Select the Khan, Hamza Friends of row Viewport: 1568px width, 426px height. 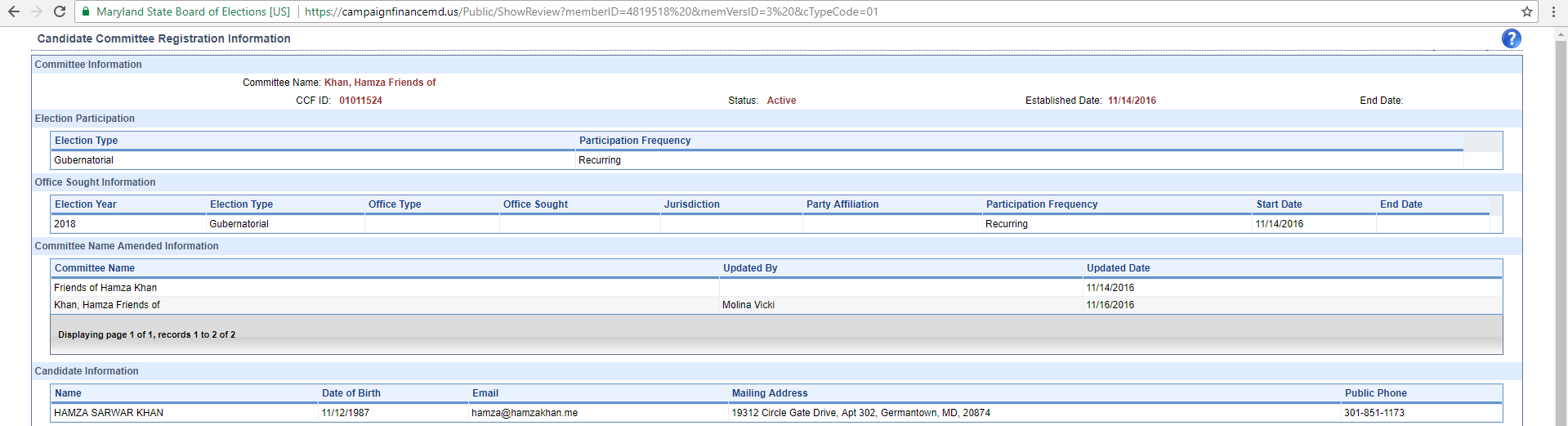click(776, 305)
